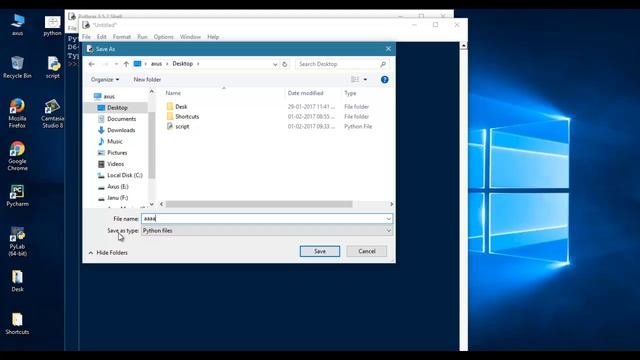640x360 pixels.
Task: Select the Anus (E:) drive in navigation pane
Action: point(113,187)
